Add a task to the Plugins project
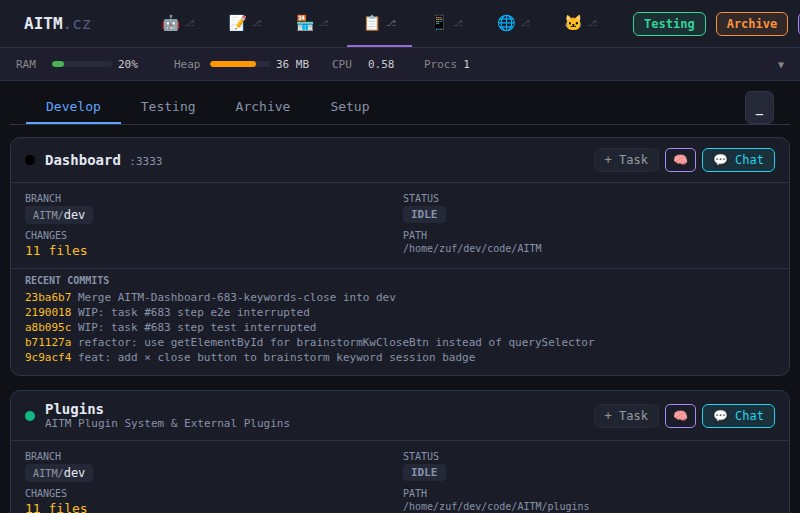Image resolution: width=800 pixels, height=513 pixels. 626,416
